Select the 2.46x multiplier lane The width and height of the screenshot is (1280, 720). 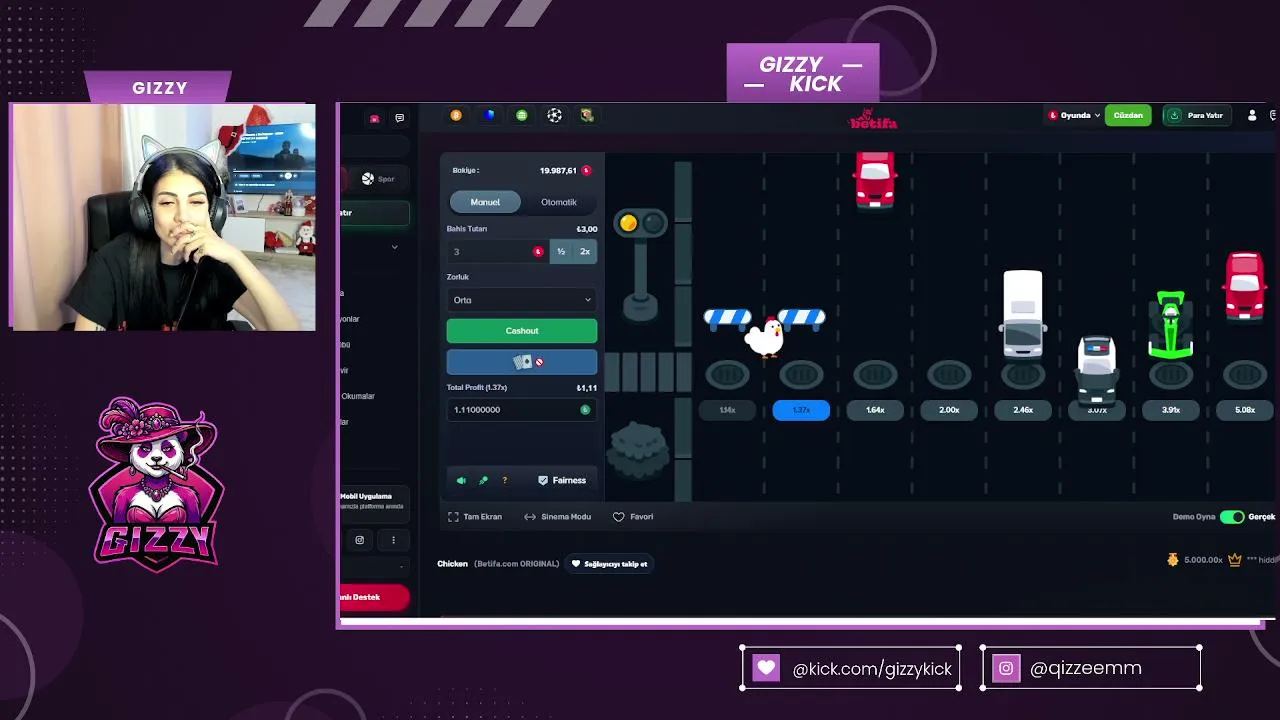pos(1023,410)
